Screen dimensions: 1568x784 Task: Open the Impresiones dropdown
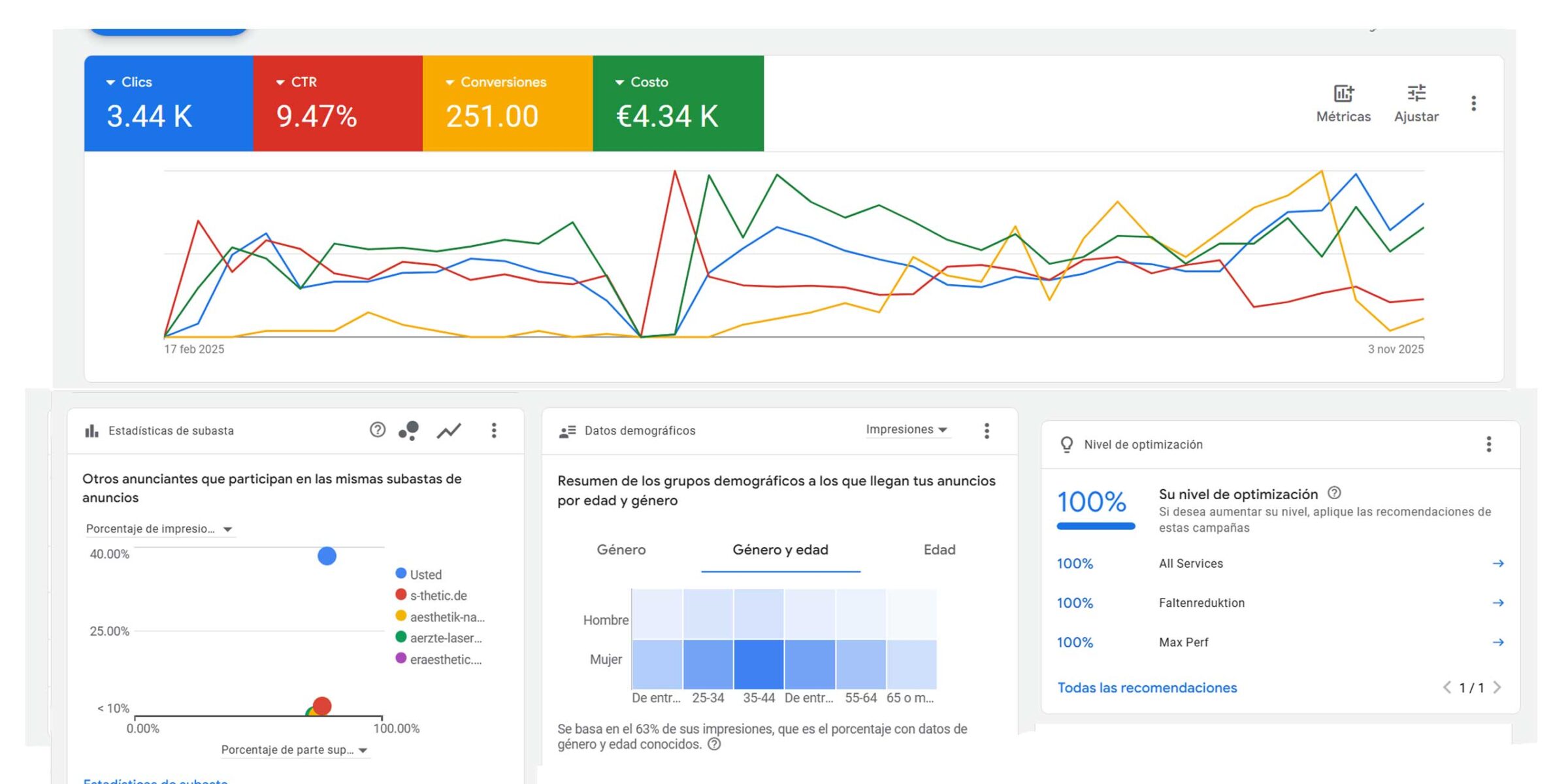[906, 429]
